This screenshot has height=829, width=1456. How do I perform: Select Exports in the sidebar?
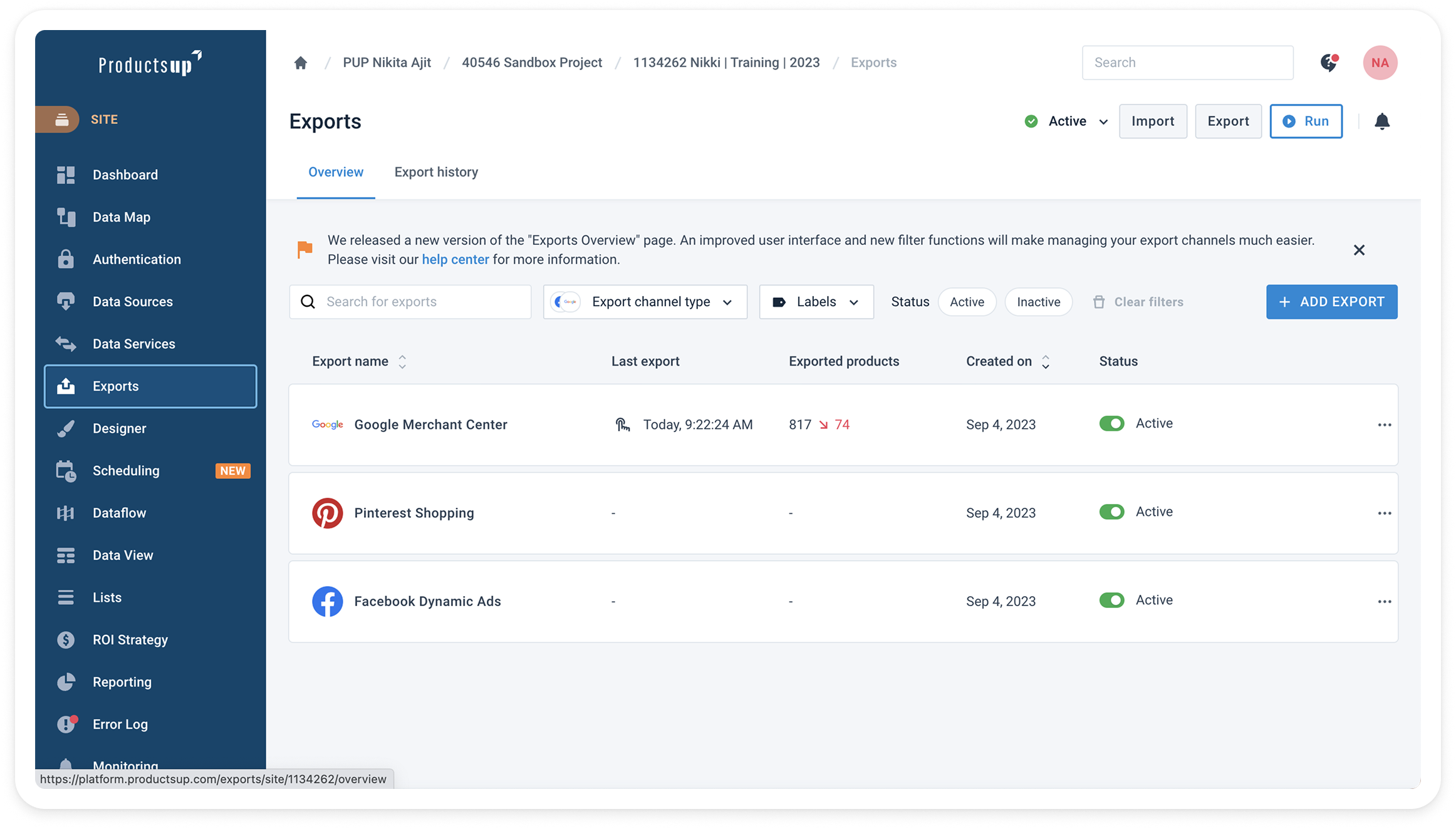(150, 386)
